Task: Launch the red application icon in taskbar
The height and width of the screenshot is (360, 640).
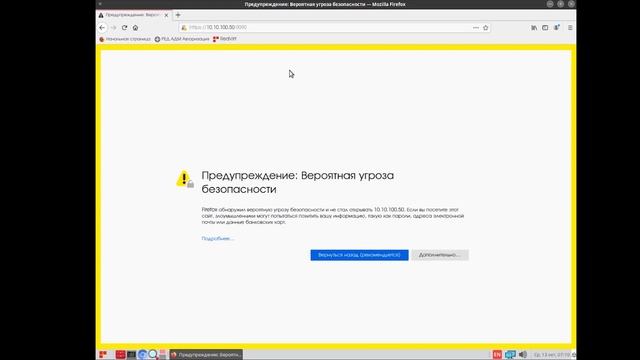Action: [120, 355]
